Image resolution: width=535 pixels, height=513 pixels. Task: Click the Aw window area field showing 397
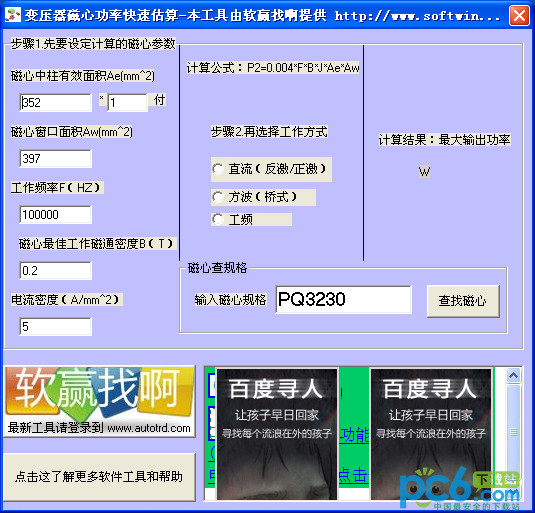(x=56, y=158)
